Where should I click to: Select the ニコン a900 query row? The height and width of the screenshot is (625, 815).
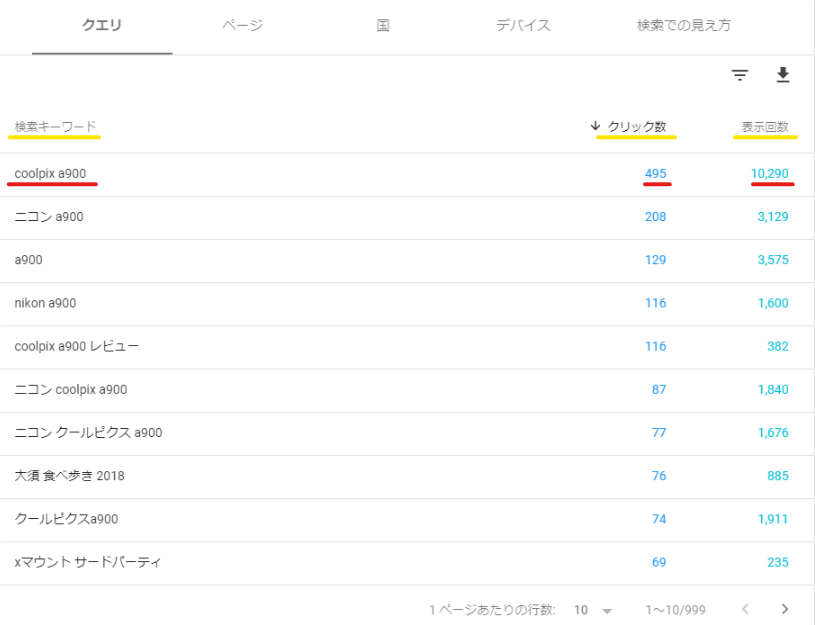tap(407, 217)
